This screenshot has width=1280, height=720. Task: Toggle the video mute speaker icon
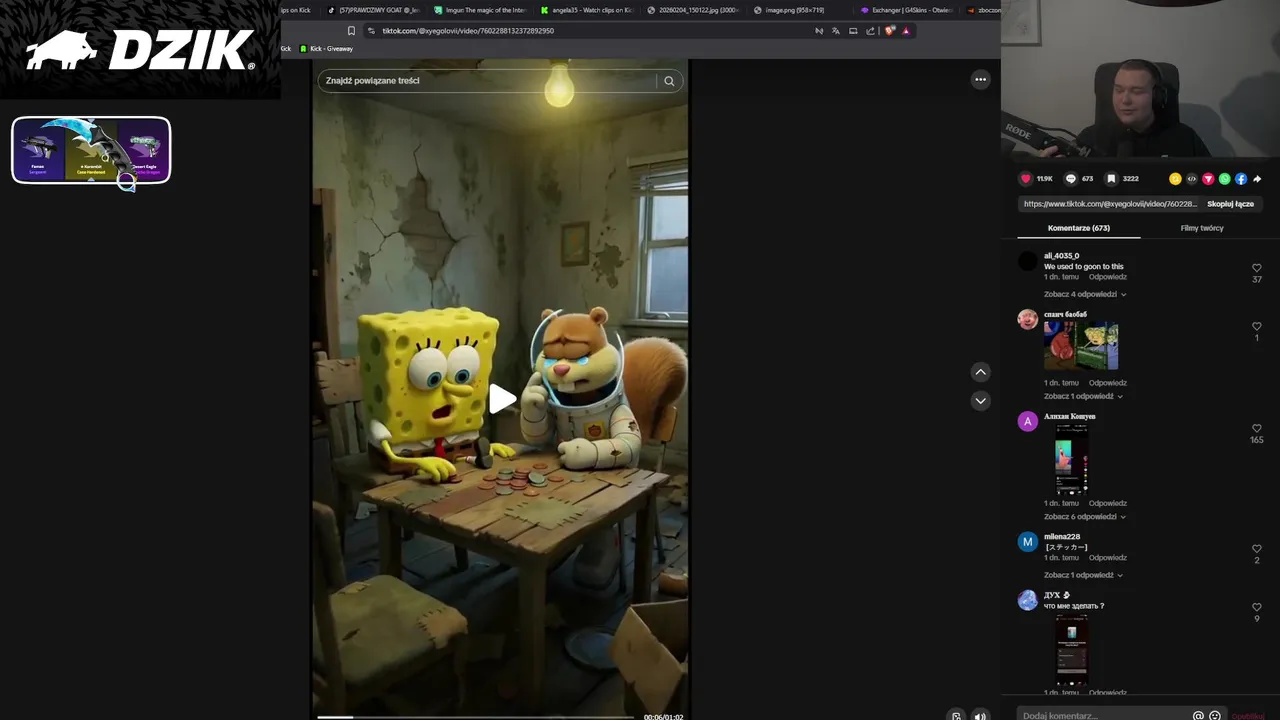[980, 716]
